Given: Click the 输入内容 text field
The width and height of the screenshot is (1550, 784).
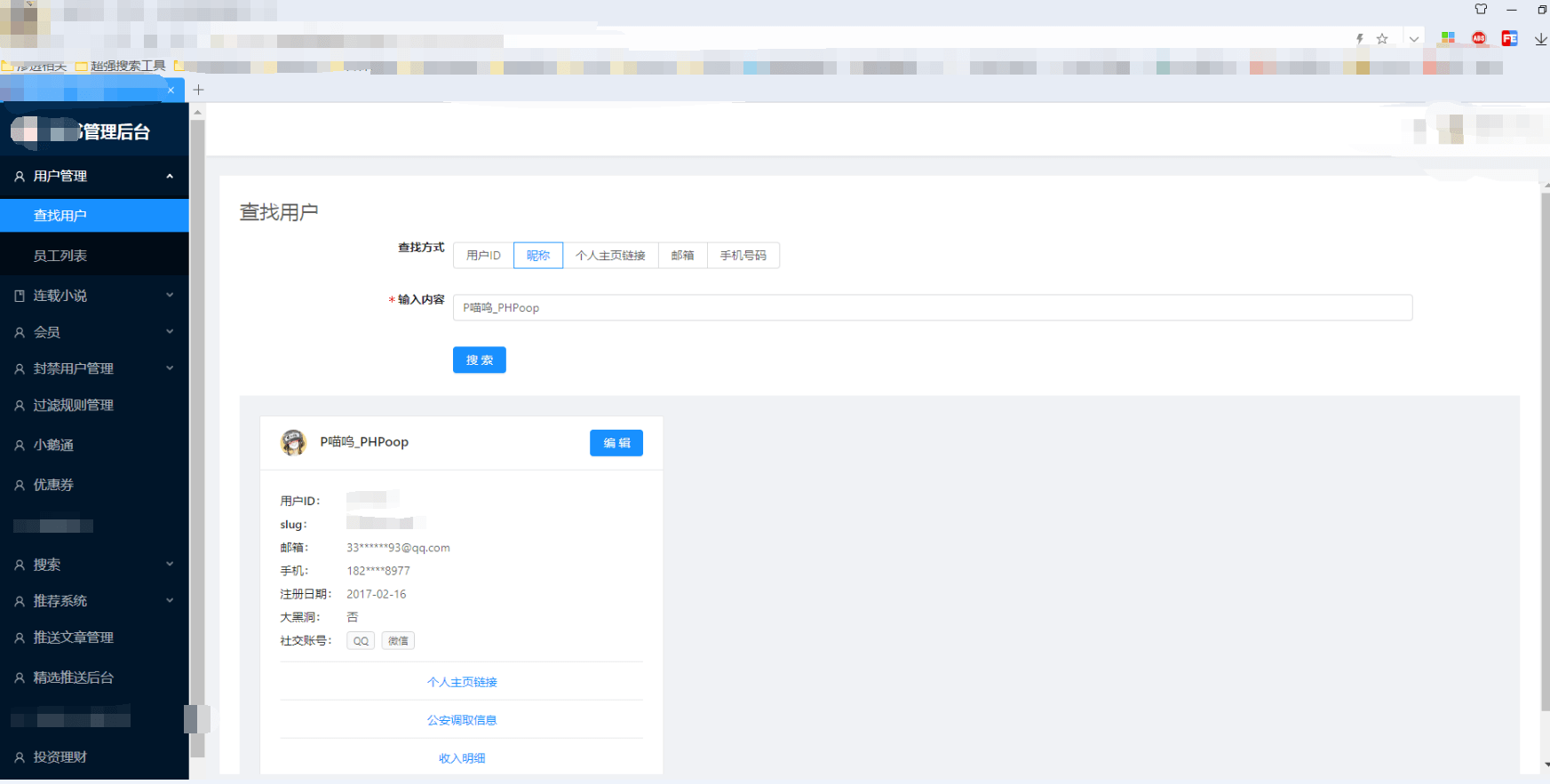Looking at the screenshot, I should (x=933, y=307).
